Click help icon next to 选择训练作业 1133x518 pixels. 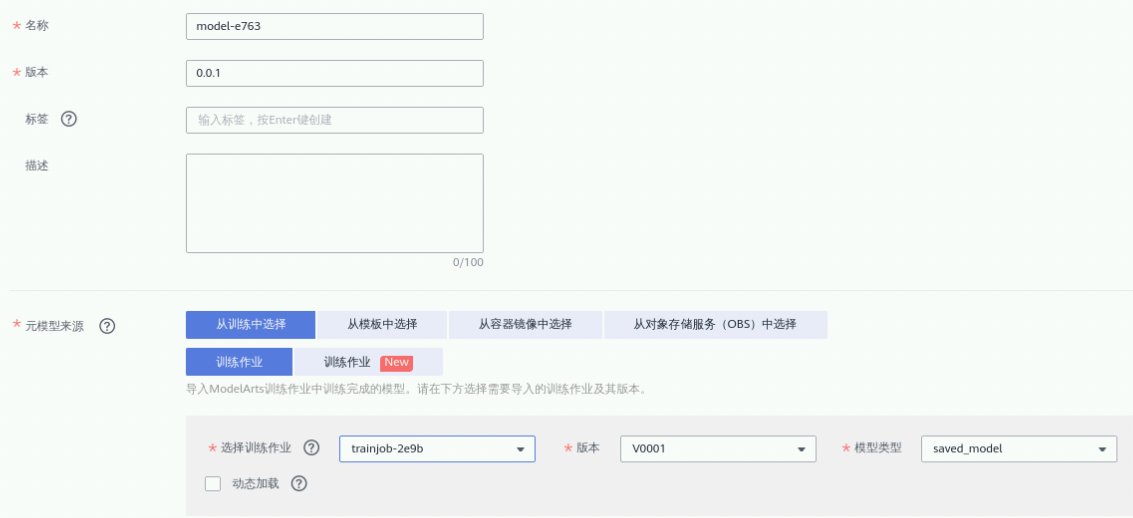coord(311,448)
